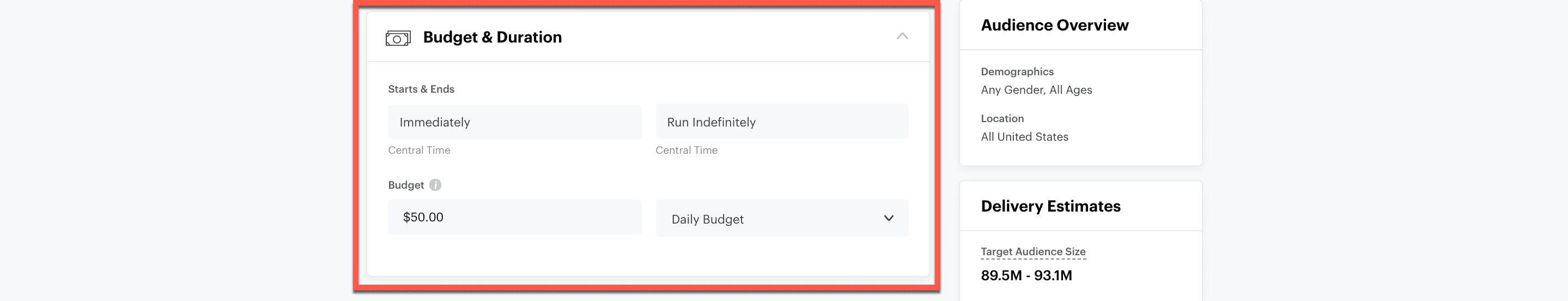Click the 89.5M - 93.1M audience estimate
The width and height of the screenshot is (1568, 301).
(1026, 275)
